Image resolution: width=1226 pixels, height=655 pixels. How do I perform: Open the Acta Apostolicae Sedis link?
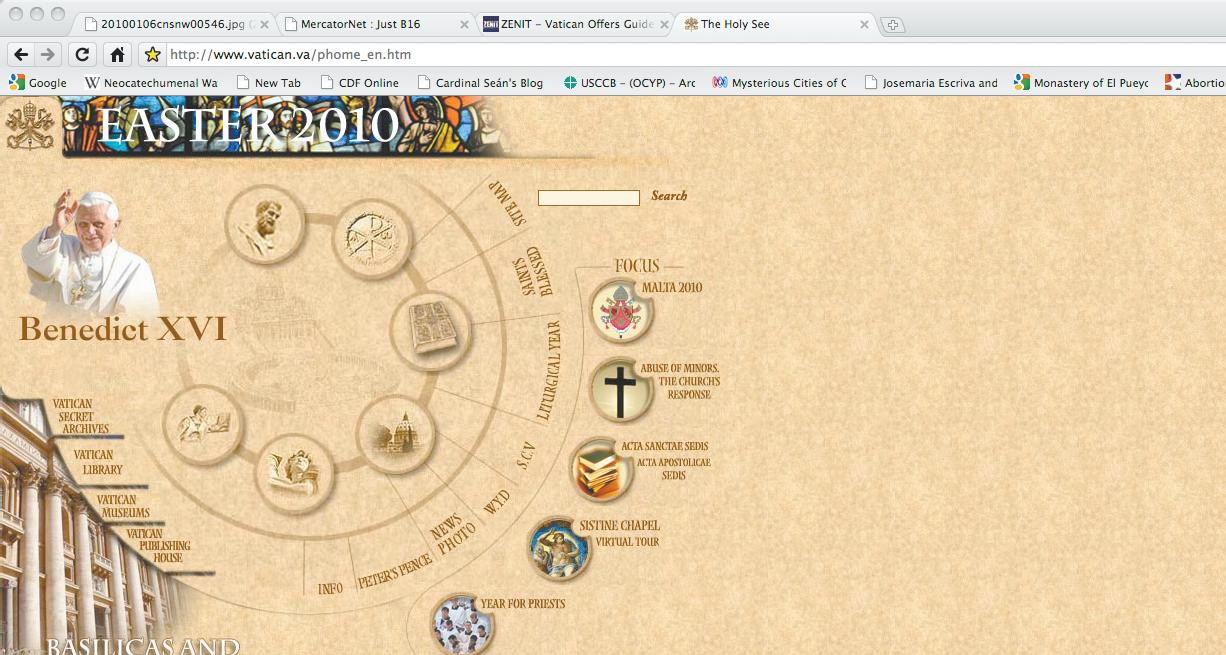(673, 469)
